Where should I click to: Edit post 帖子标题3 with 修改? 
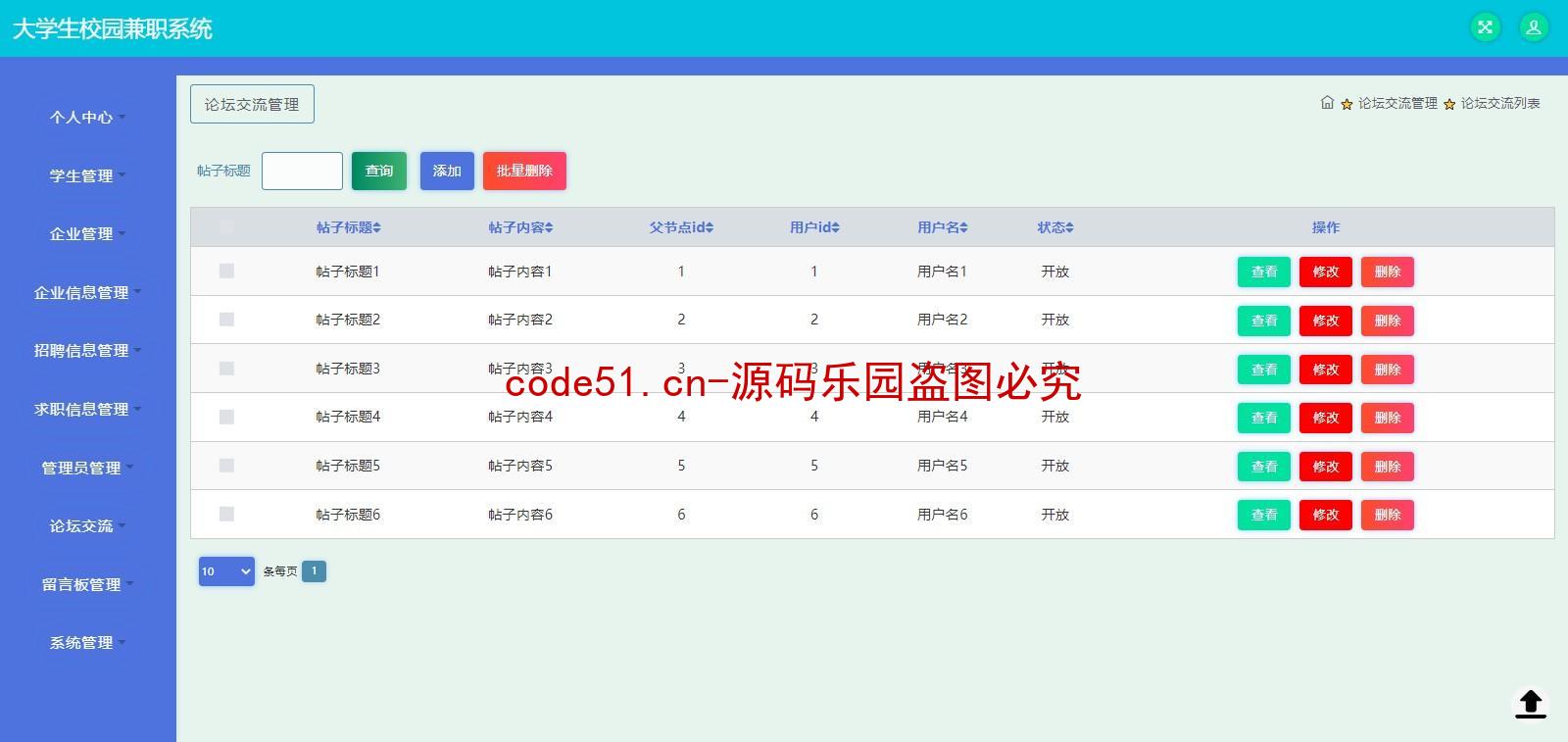[1326, 370]
